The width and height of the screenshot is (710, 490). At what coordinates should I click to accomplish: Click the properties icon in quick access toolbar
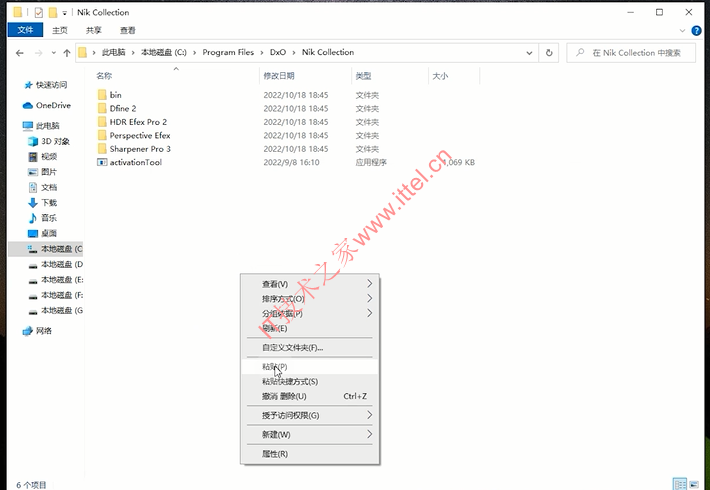38,12
